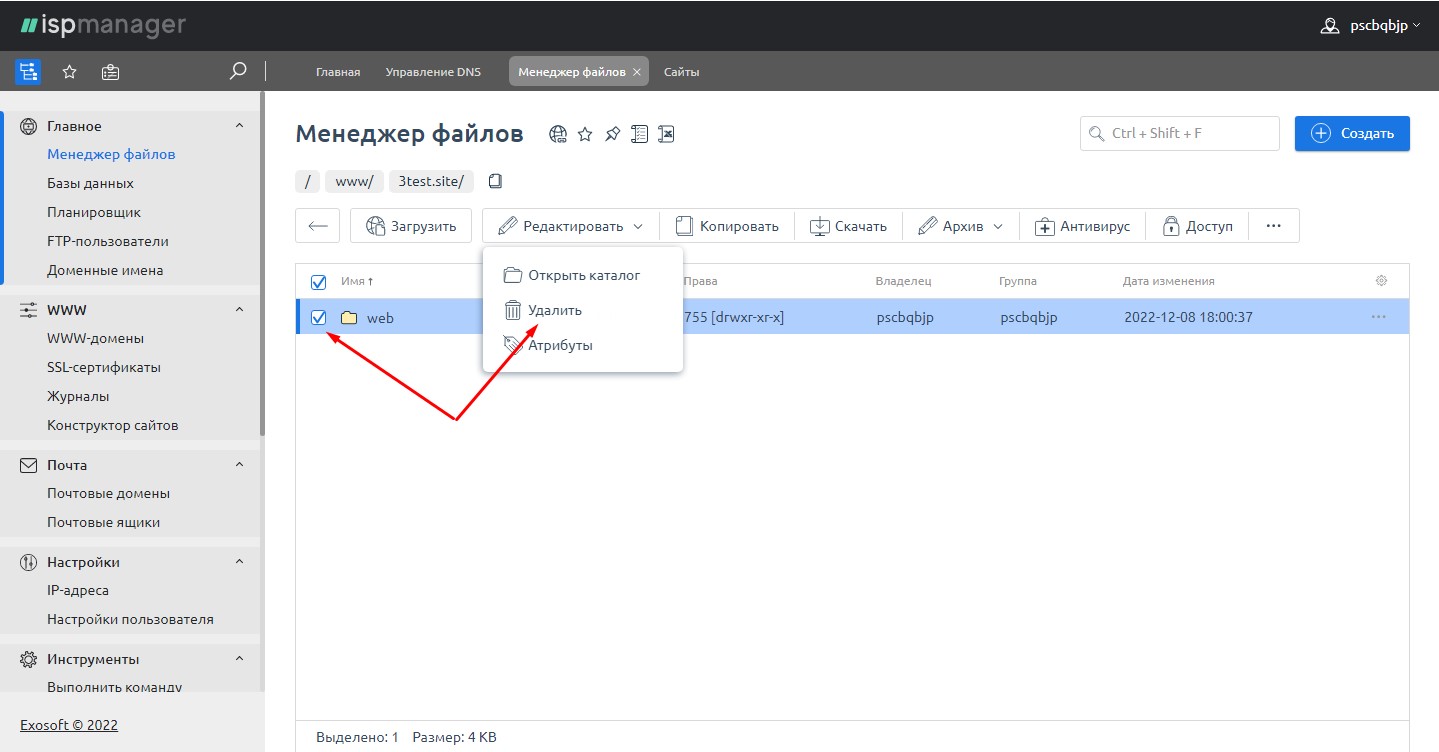Toggle select-all checkbox in table header
The width and height of the screenshot is (1439, 752).
point(319,282)
